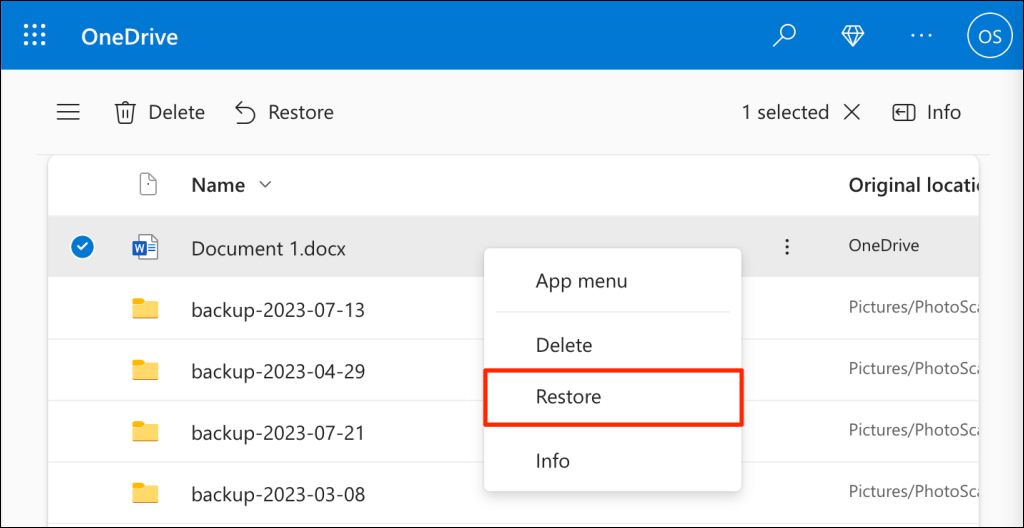Click the file type column header icon
This screenshot has width=1024, height=528.
149,185
